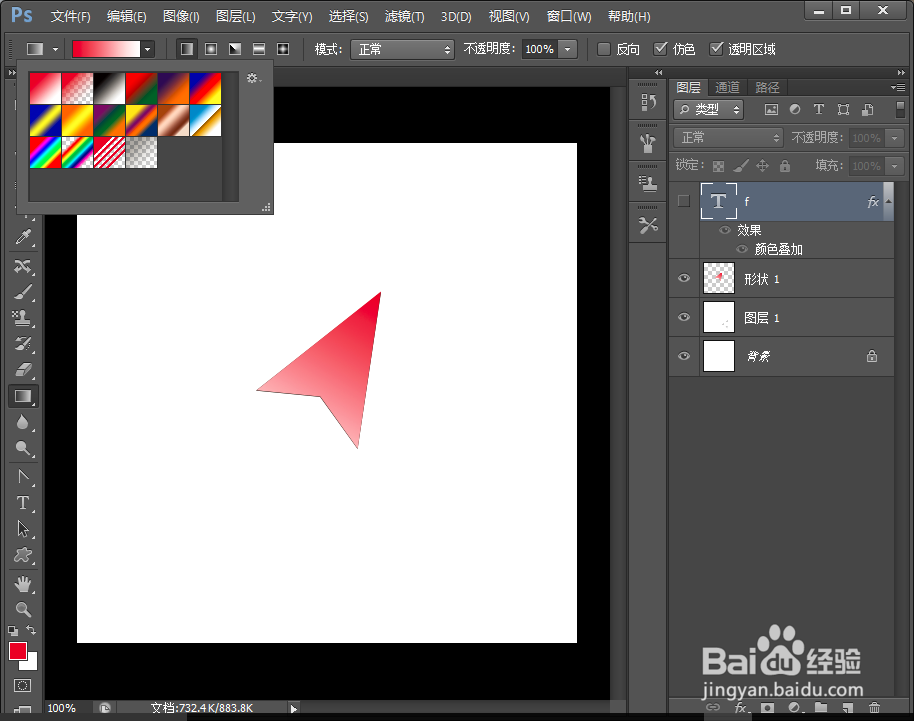Filter layers by adjustment type

coord(795,109)
